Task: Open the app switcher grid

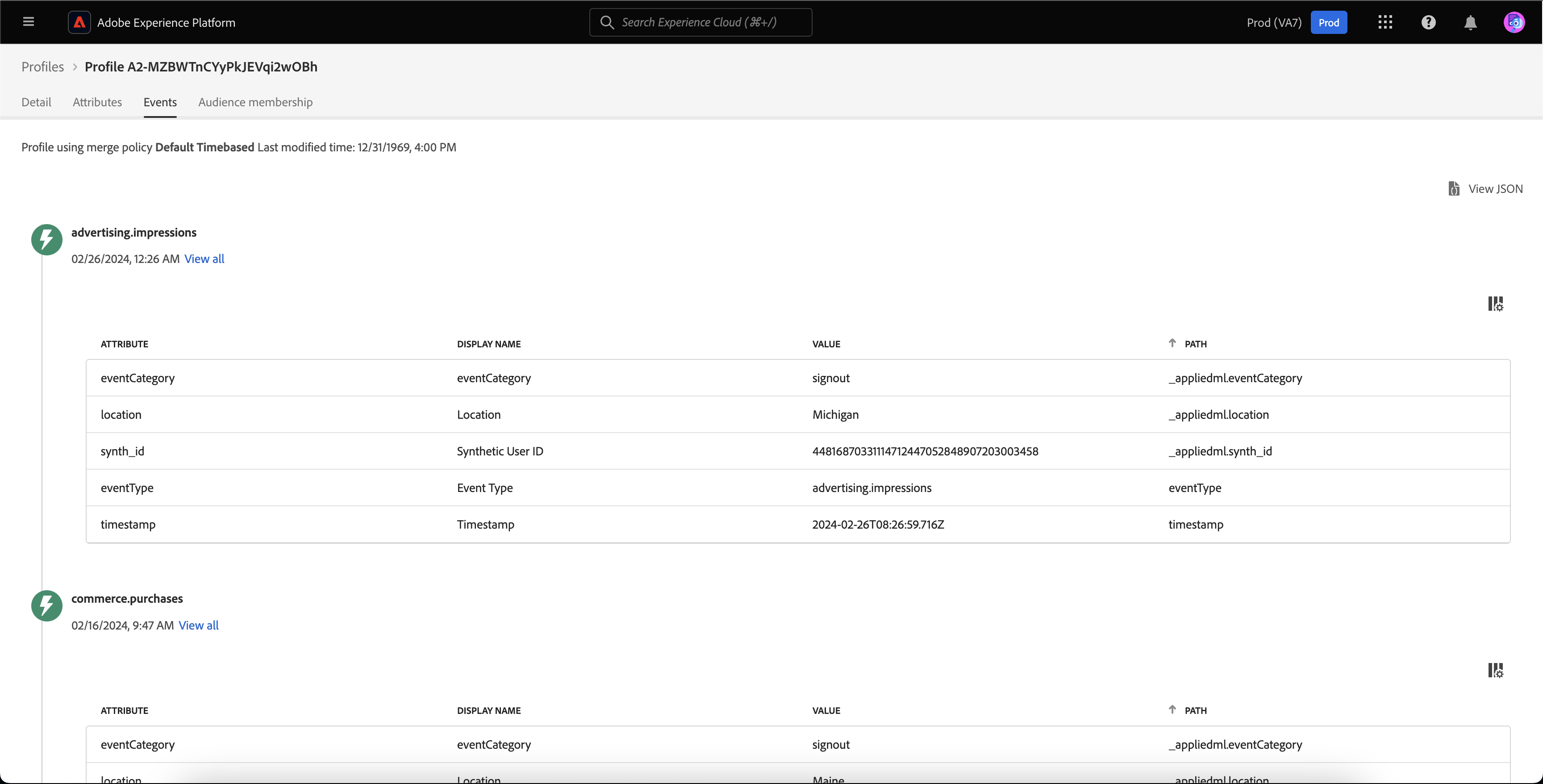Action: click(1385, 22)
